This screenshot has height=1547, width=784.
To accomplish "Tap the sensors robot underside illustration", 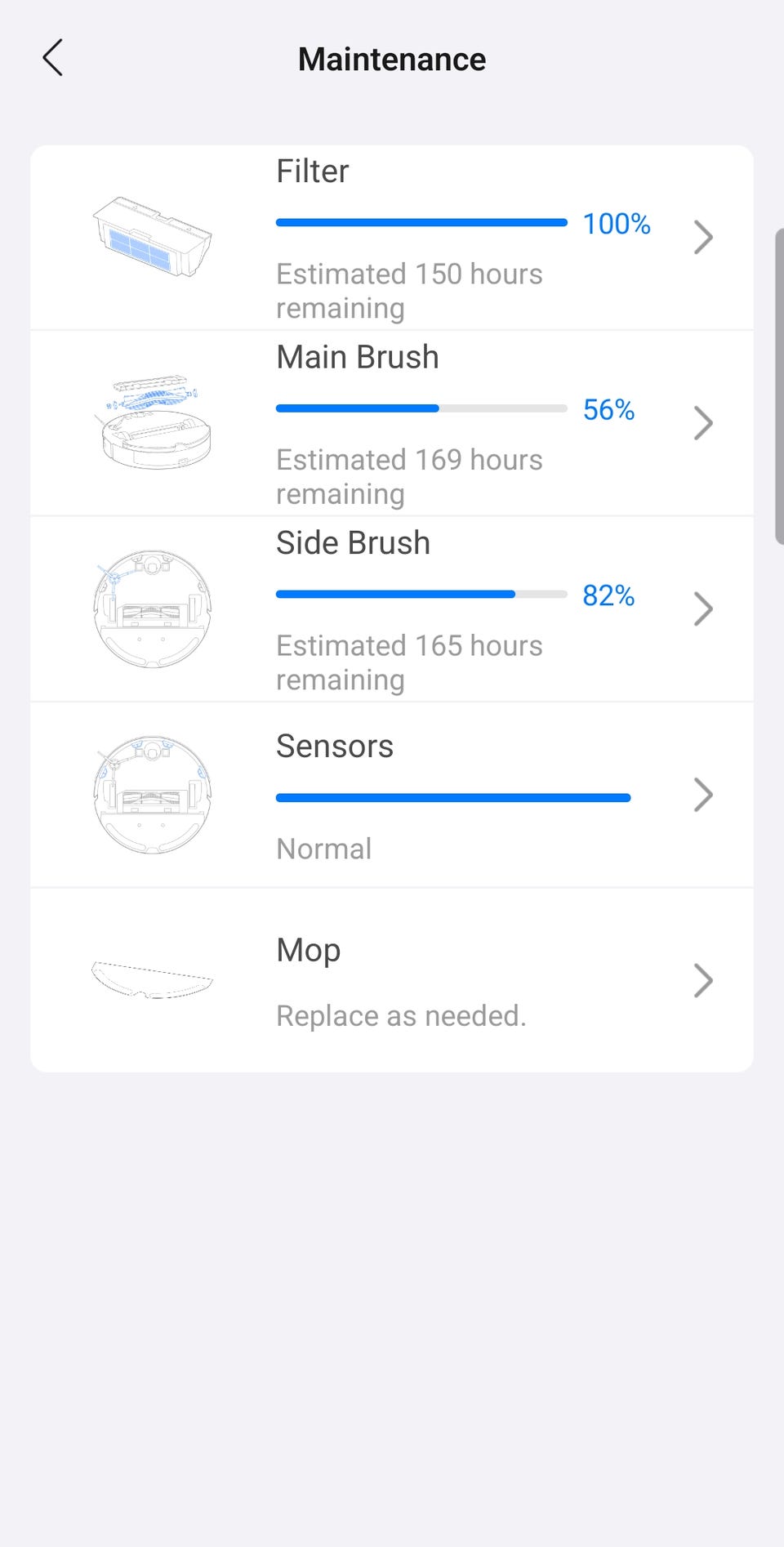I will [153, 795].
